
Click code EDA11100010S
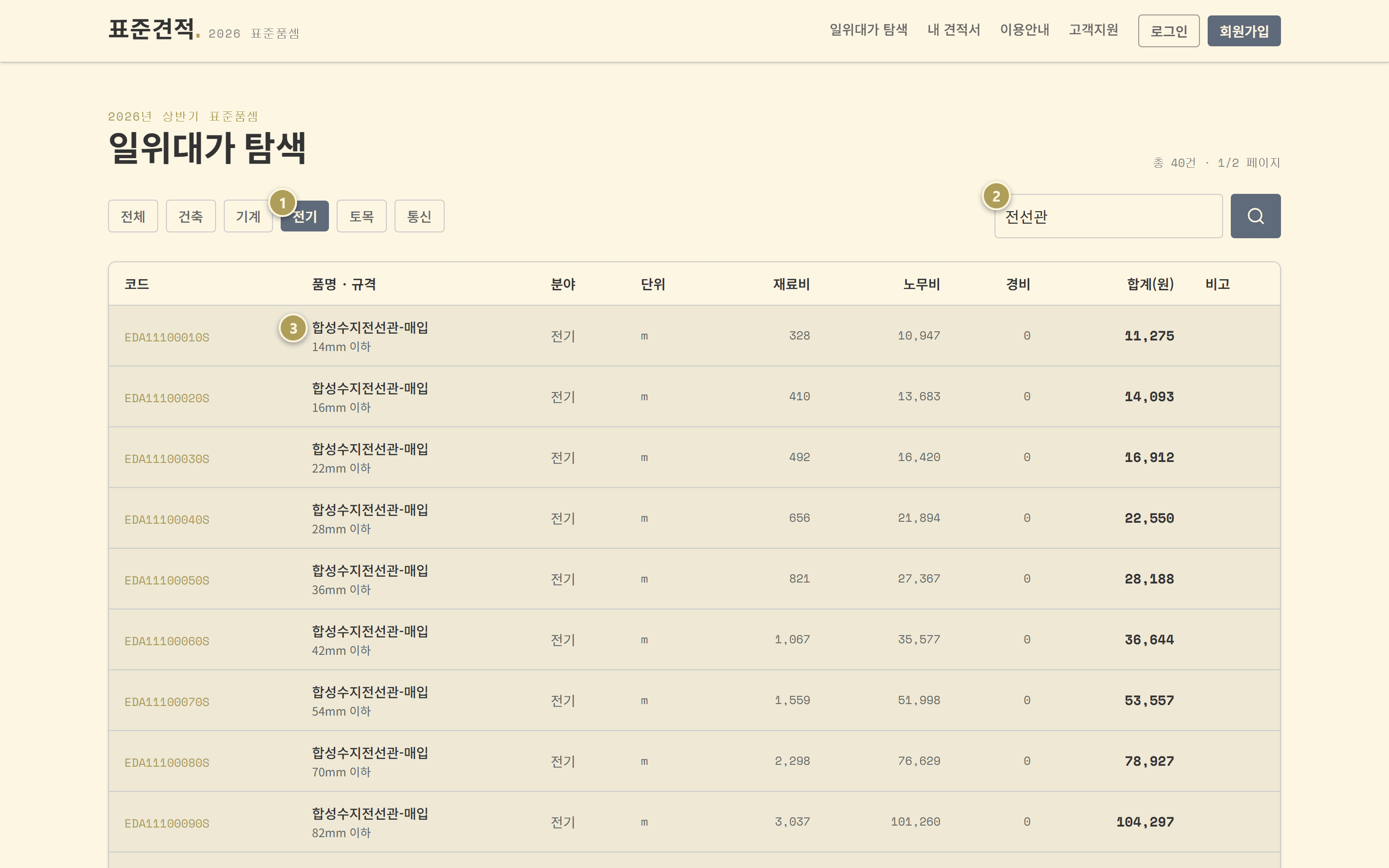click(167, 338)
